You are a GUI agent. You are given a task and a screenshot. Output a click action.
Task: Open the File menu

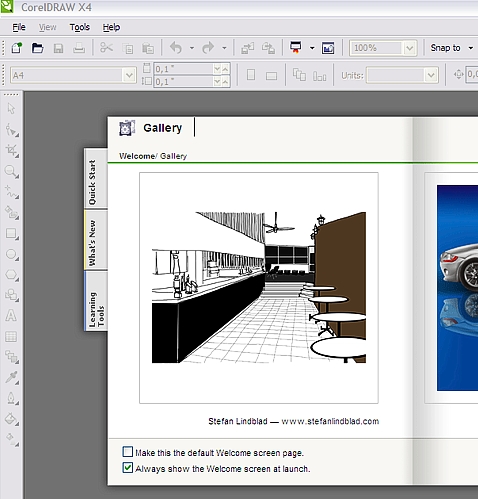click(19, 27)
